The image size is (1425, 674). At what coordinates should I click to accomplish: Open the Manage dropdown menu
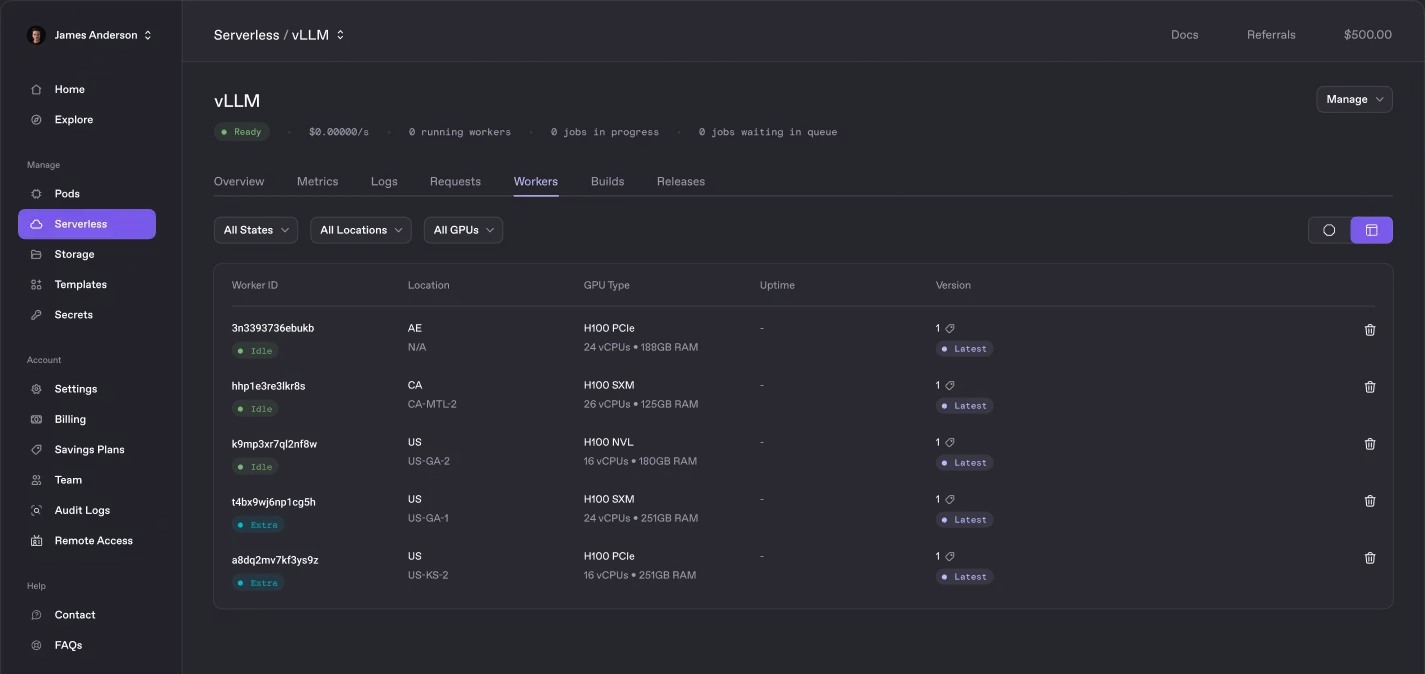(x=1354, y=99)
